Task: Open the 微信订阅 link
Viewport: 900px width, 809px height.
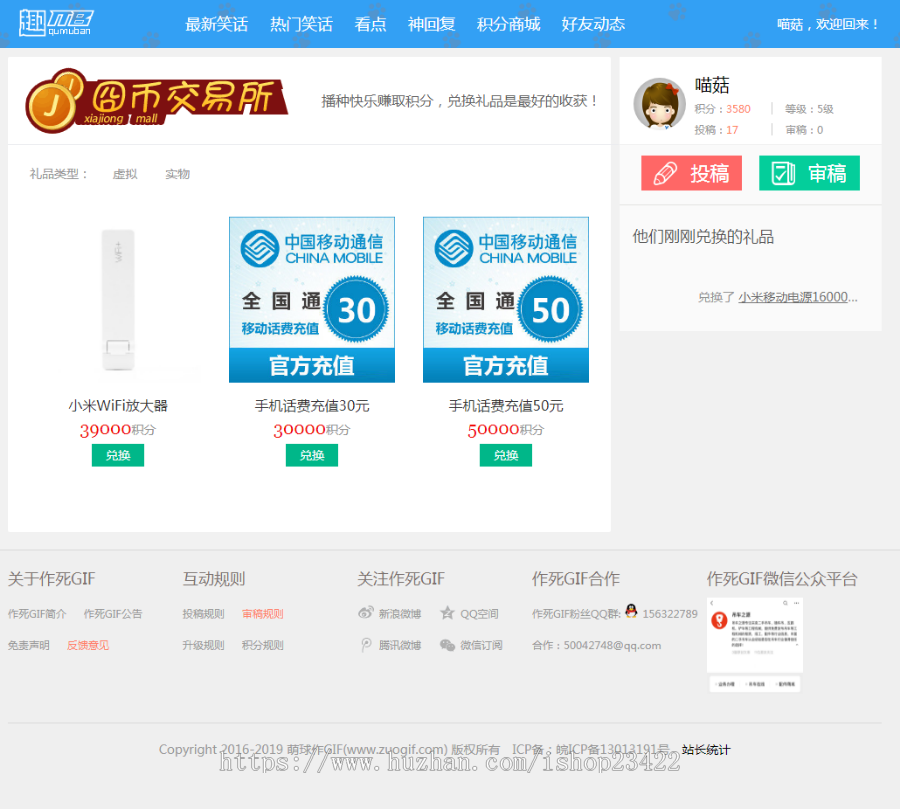Action: coord(481,645)
